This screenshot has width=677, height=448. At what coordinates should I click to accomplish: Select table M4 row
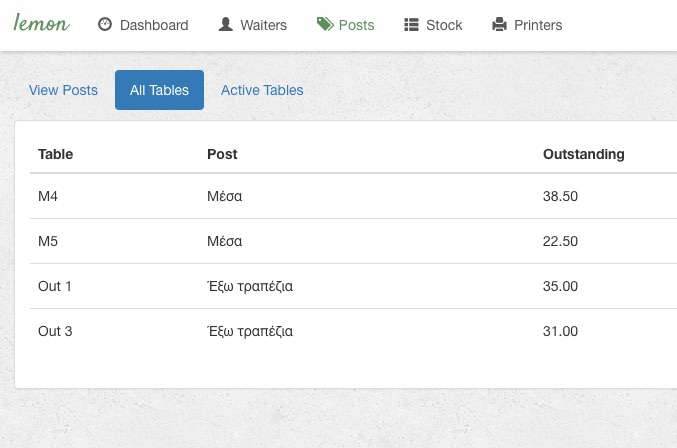tap(48, 196)
